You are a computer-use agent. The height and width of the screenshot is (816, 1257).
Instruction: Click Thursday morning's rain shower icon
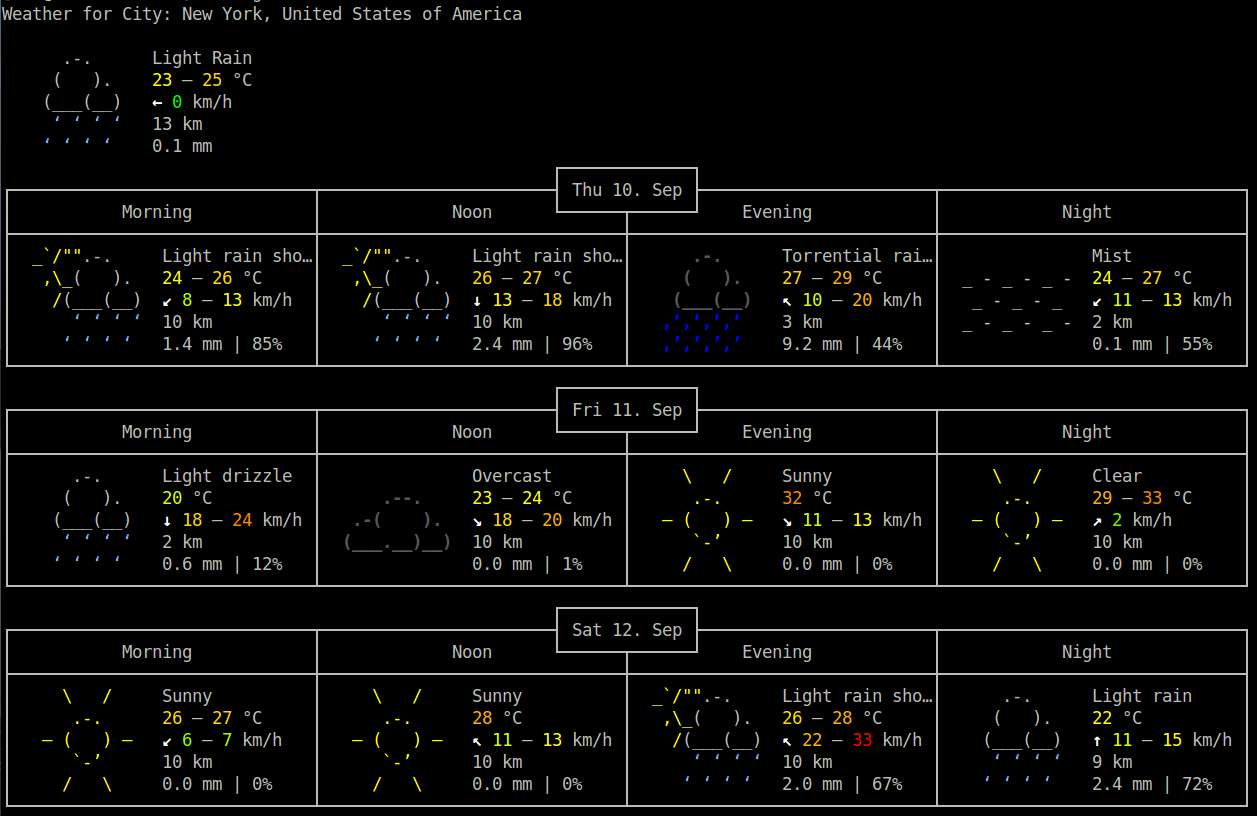87,299
